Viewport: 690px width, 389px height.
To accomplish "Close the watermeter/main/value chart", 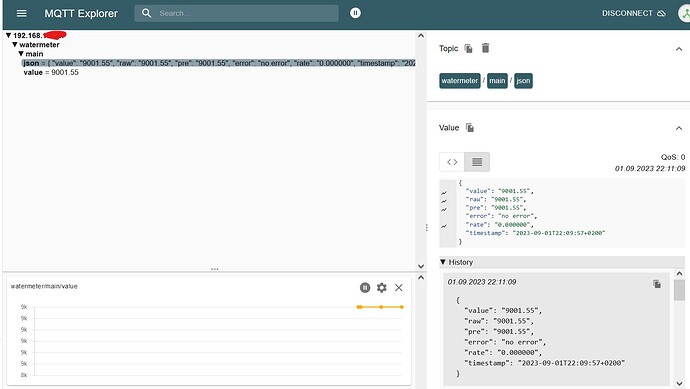I will click(399, 287).
